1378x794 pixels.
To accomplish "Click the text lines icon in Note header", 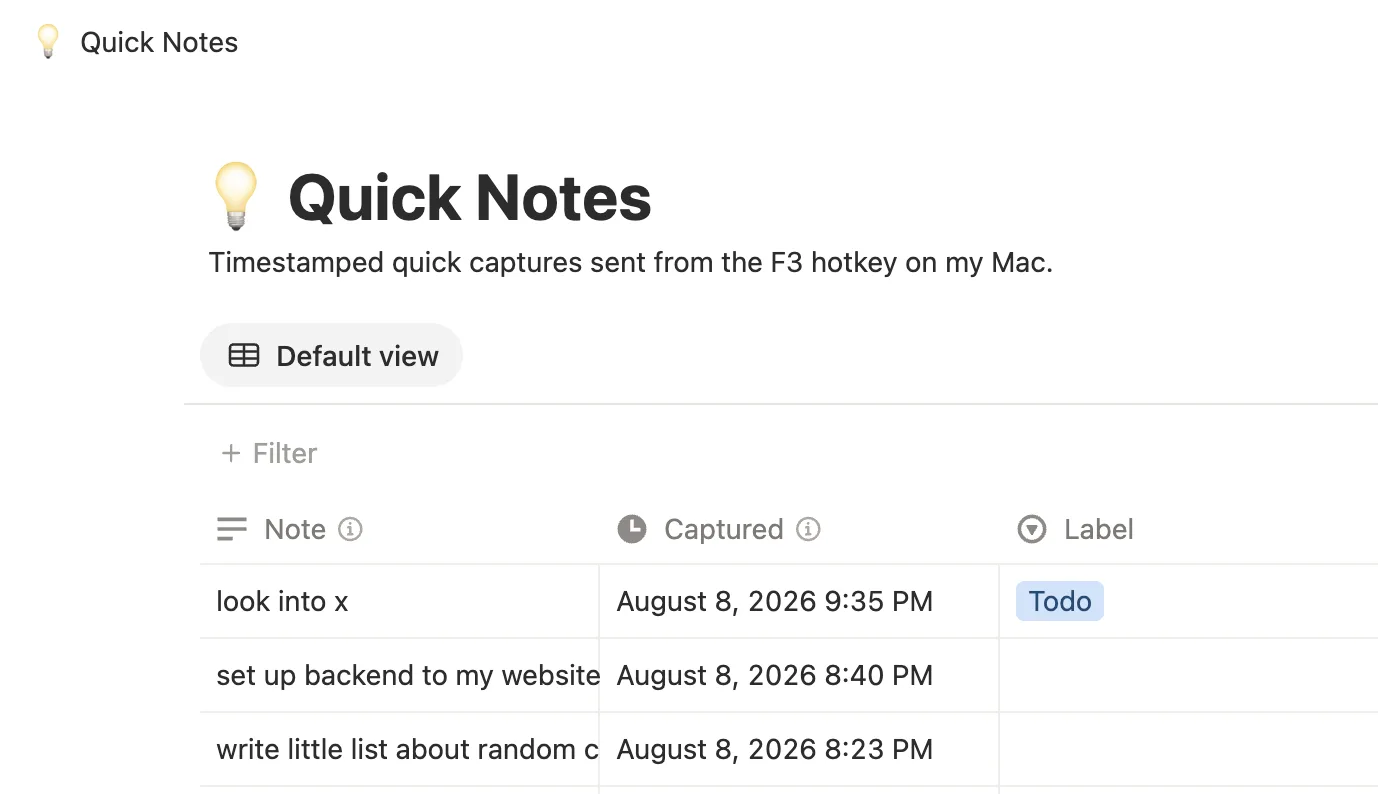I will tap(232, 529).
